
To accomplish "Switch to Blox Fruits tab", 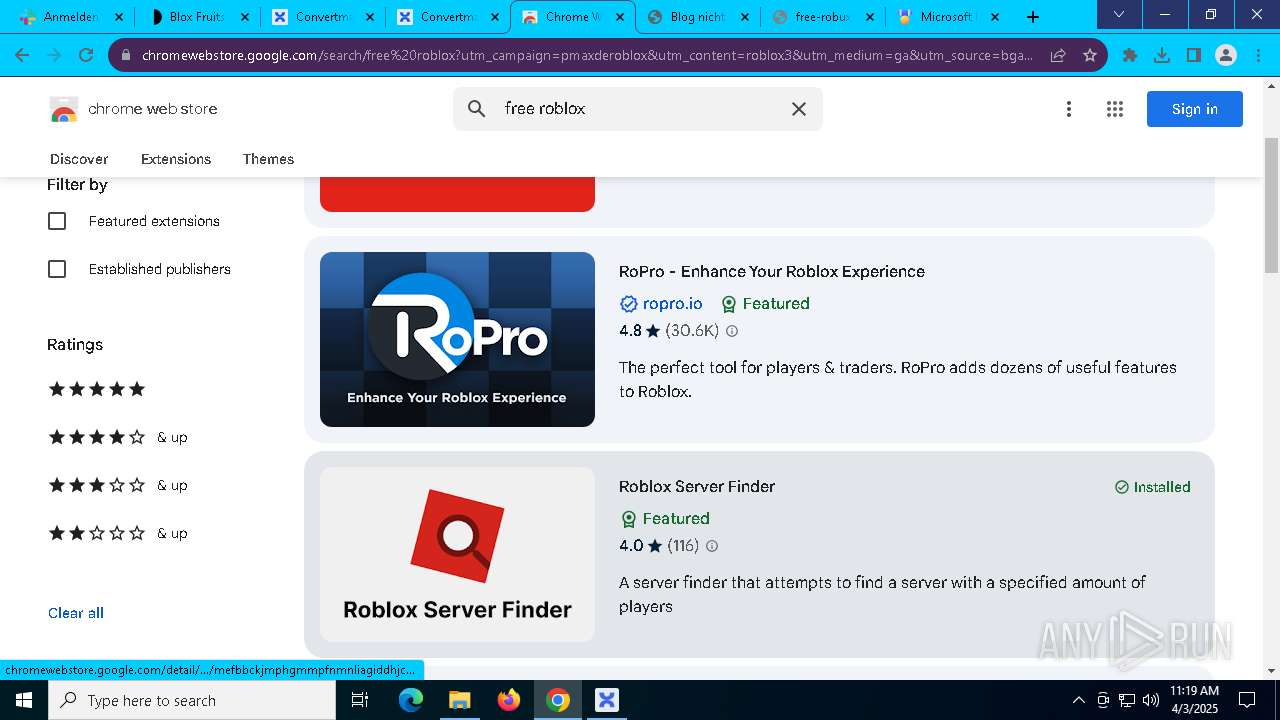I will (197, 17).
